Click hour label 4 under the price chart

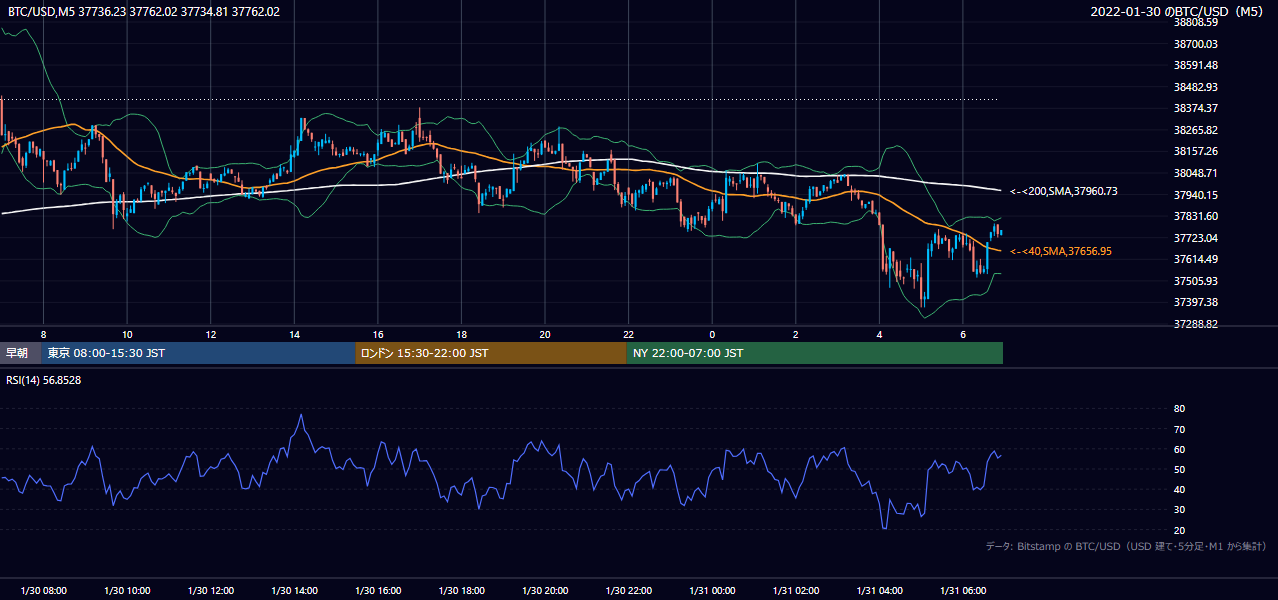[879, 334]
